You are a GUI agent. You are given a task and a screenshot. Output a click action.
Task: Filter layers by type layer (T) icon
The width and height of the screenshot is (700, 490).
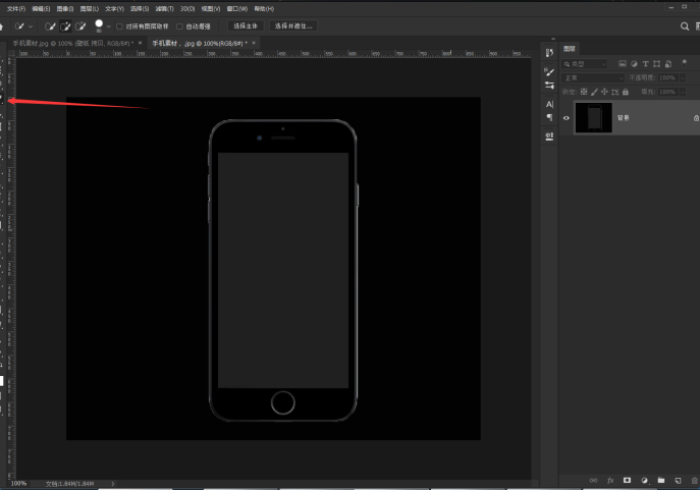[x=646, y=64]
